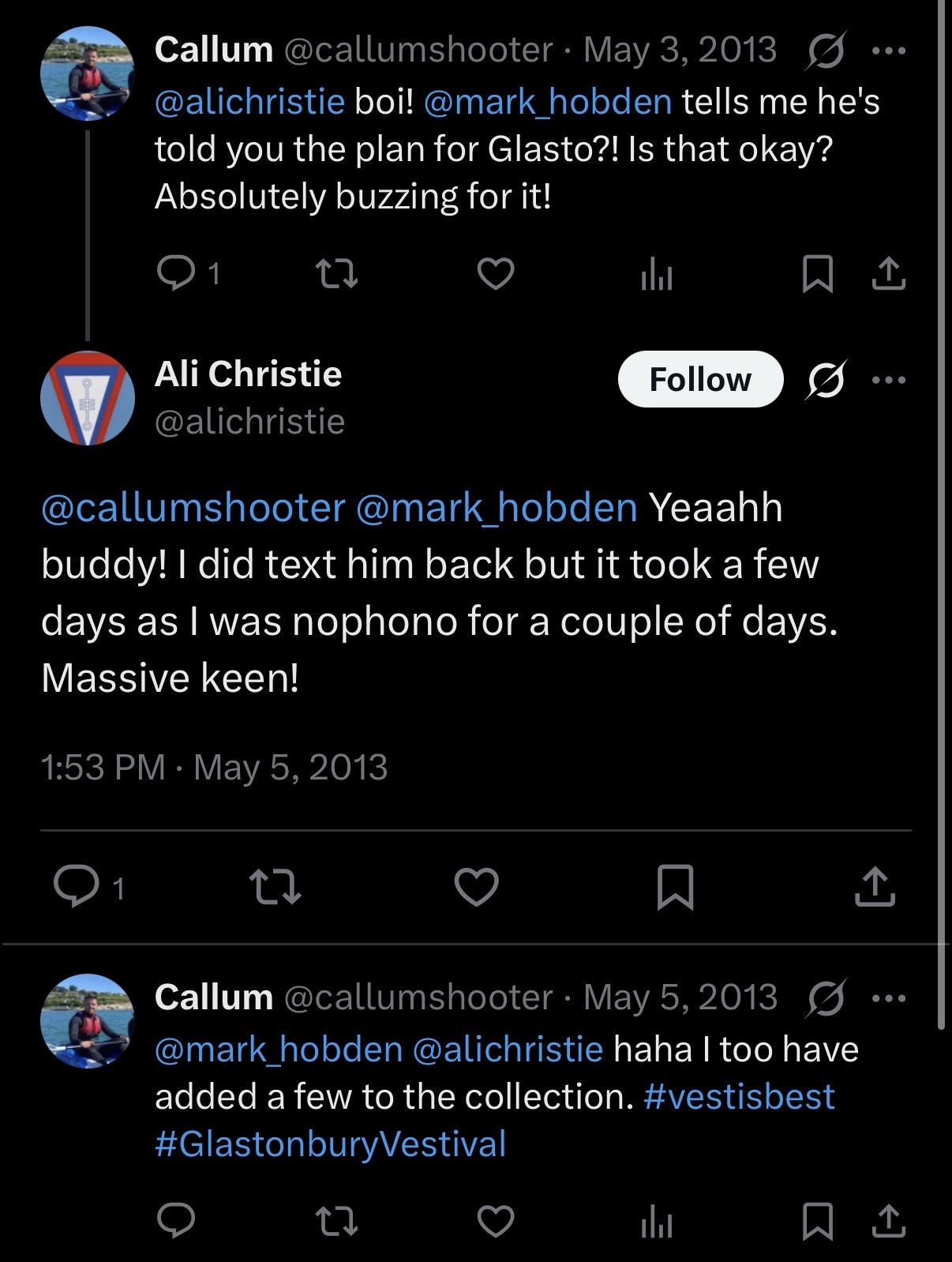Open more options on Callum's May 5 reply
The image size is (952, 1262).
tap(890, 998)
